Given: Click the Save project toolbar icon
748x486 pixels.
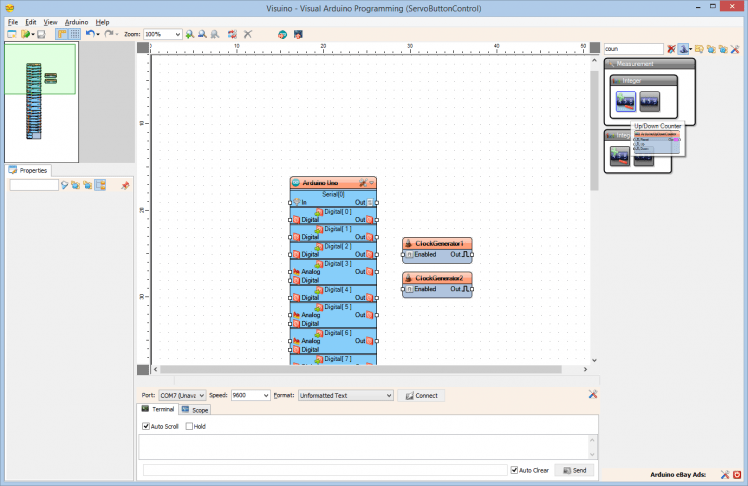Looking at the screenshot, I should [41, 34].
